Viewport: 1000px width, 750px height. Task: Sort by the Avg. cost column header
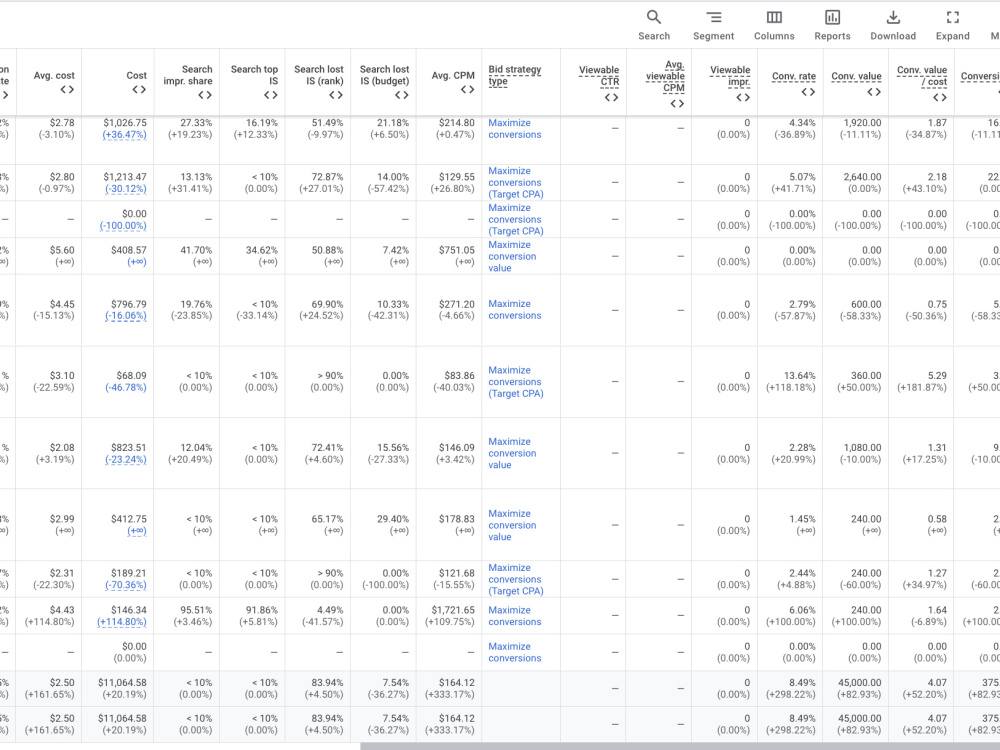(x=54, y=75)
